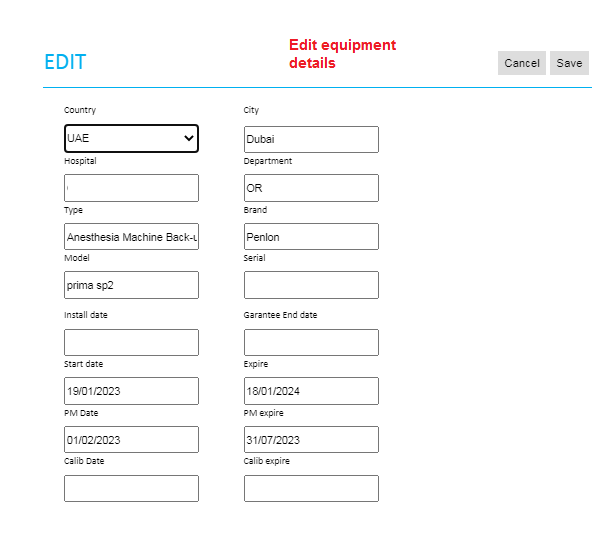This screenshot has height=533, width=611.
Task: Focus the Garantee End date field
Action: click(x=311, y=343)
